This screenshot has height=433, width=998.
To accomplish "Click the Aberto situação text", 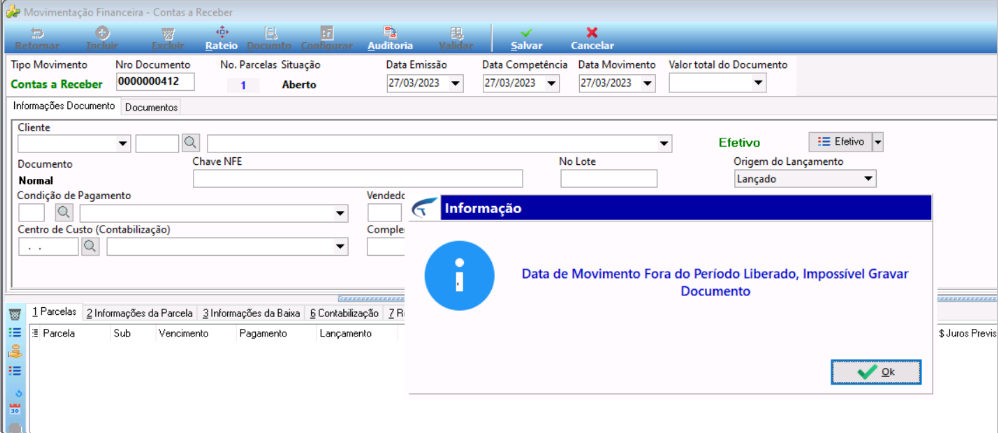I will coord(299,85).
